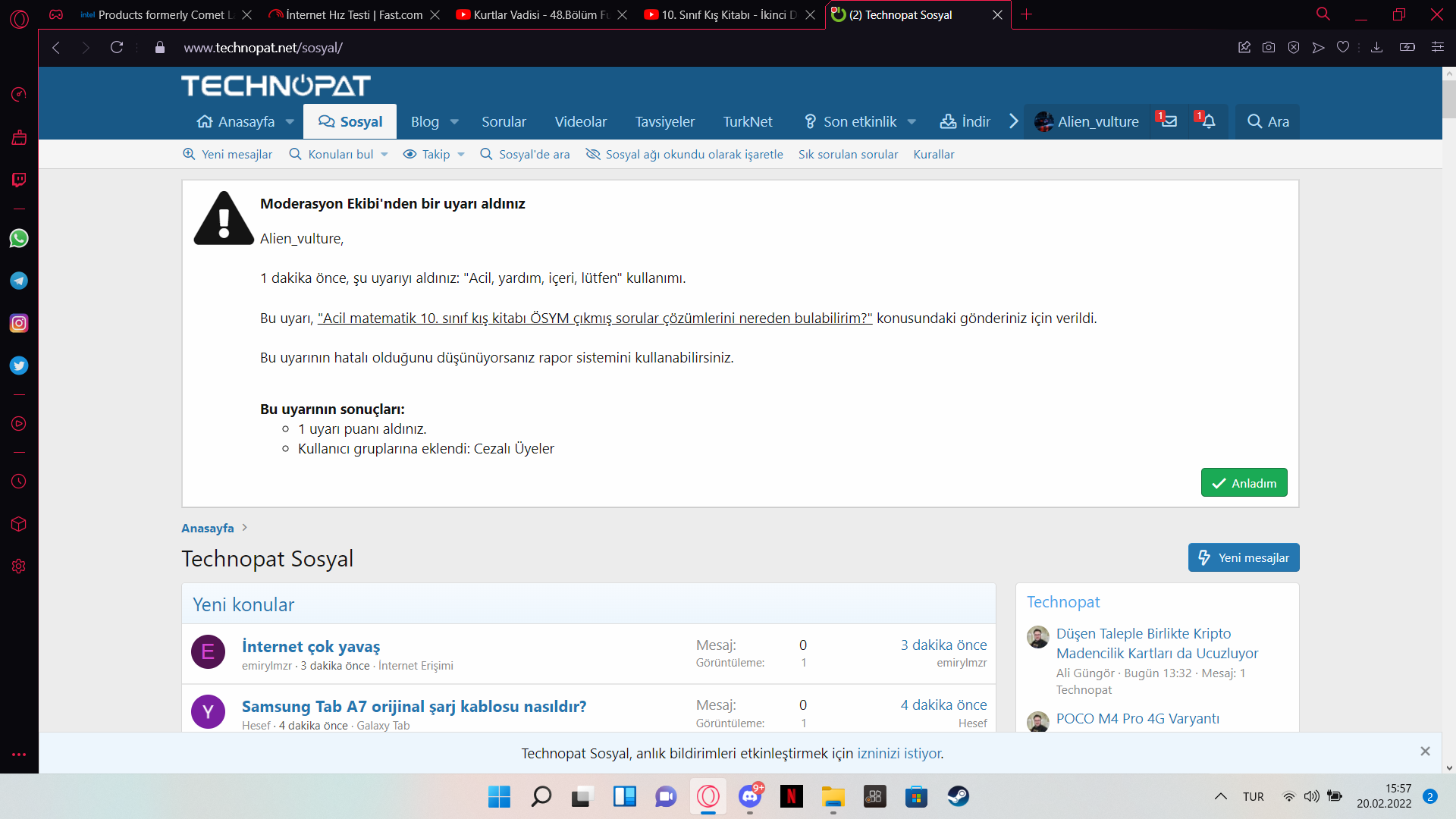Open Twitch sidebar icon

(x=19, y=180)
